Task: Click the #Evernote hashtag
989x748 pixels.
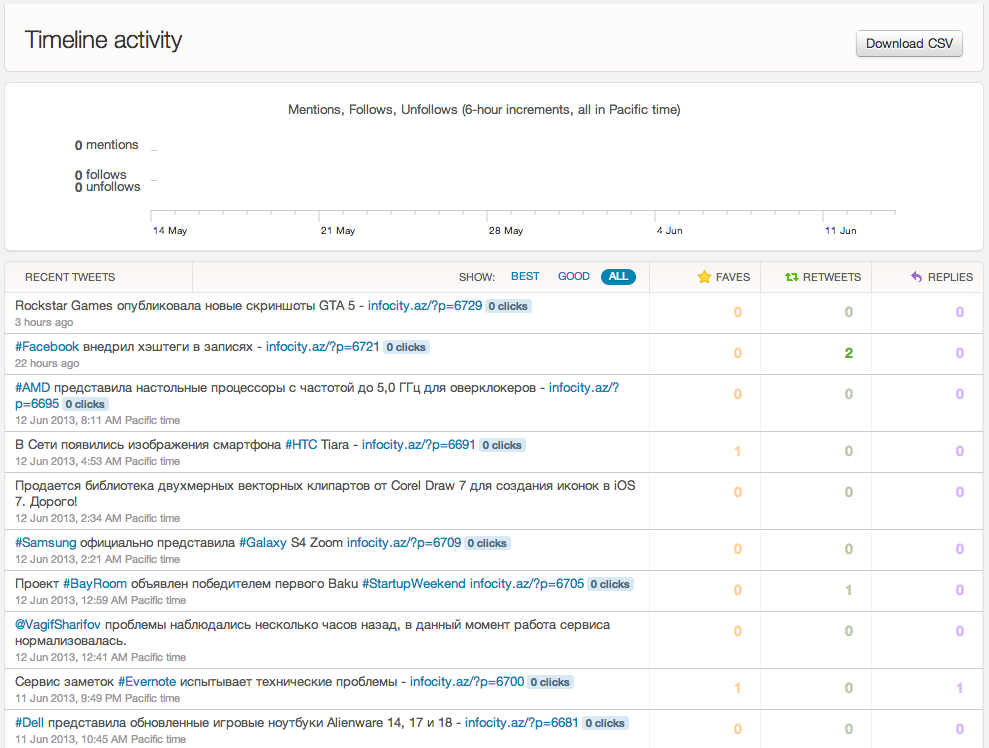Action: [x=147, y=681]
